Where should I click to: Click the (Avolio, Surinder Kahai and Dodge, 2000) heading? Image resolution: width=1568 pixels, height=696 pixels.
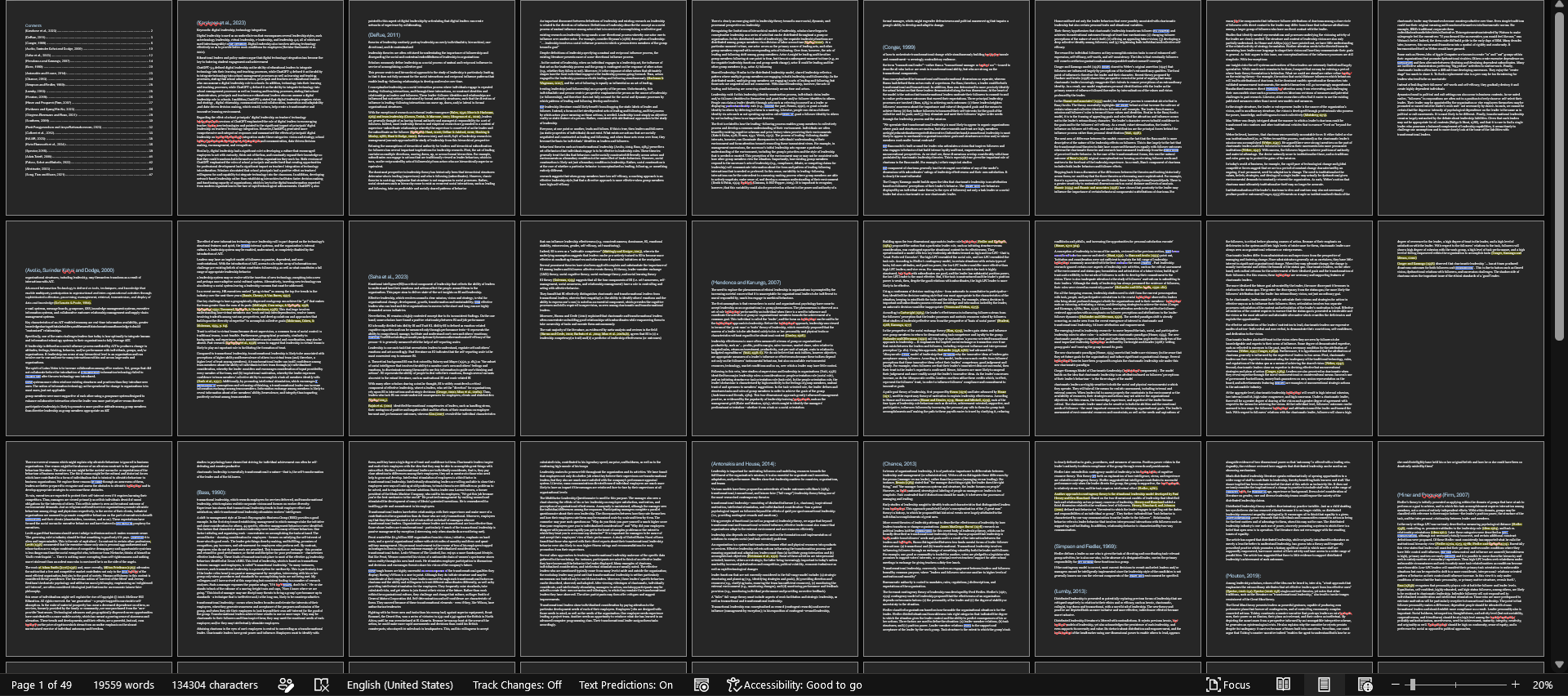69,270
